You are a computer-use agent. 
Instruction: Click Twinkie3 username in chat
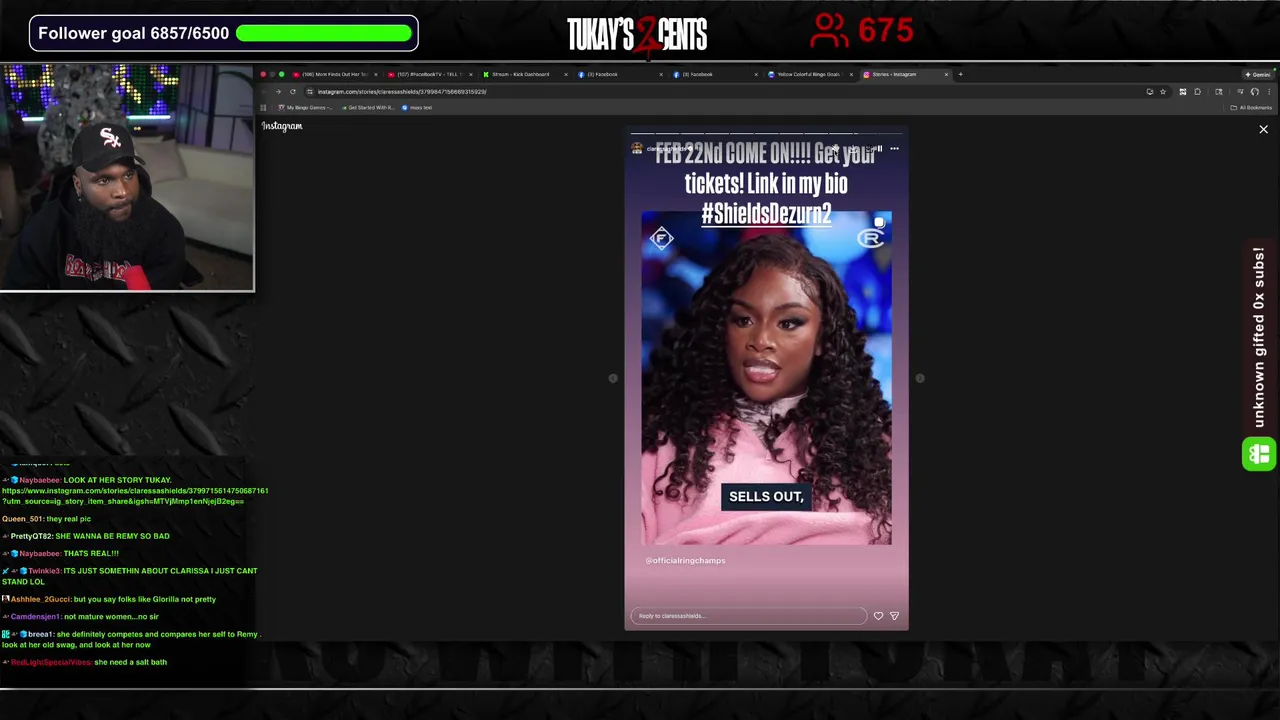click(x=44, y=571)
